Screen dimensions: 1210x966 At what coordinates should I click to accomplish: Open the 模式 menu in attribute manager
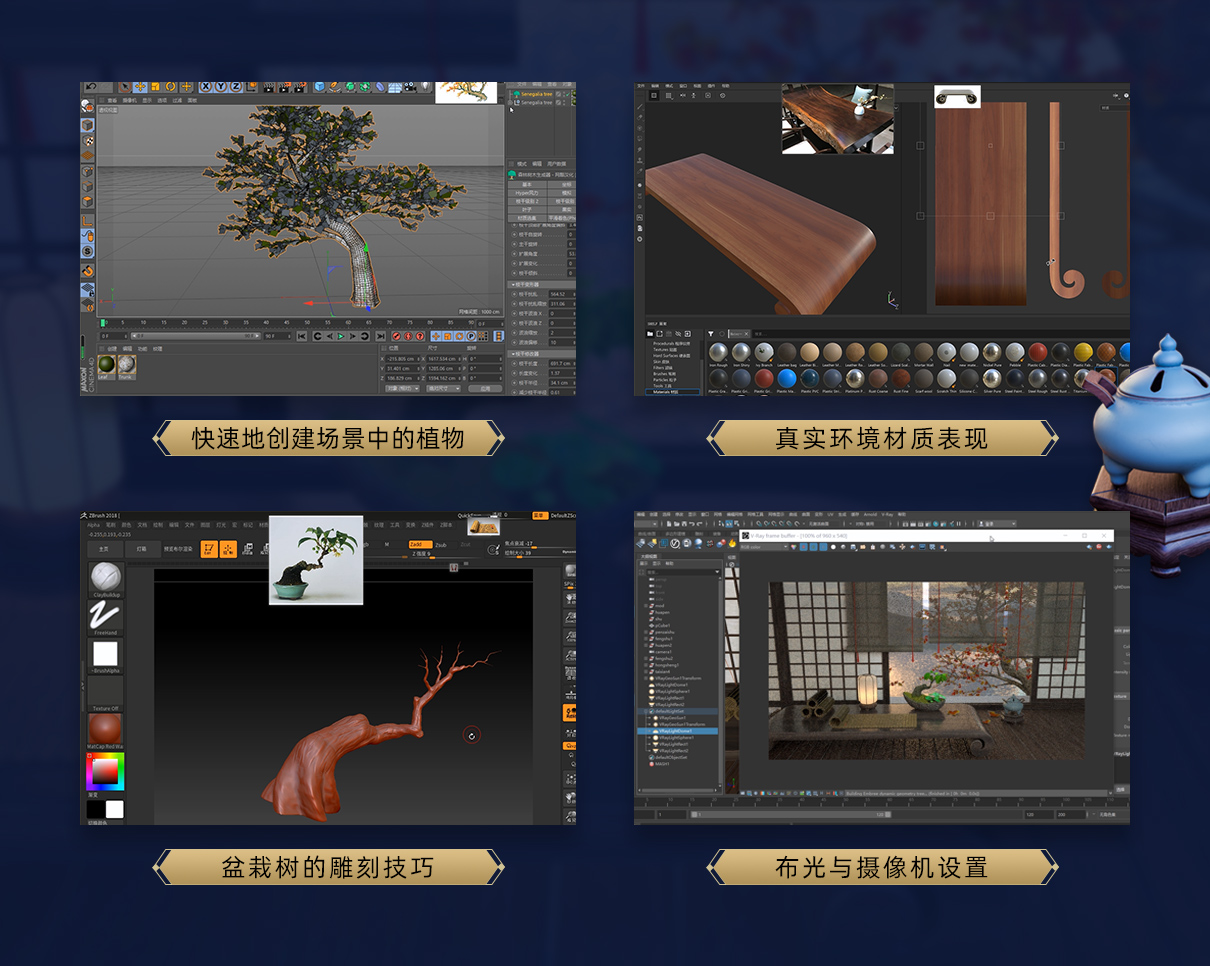click(522, 163)
